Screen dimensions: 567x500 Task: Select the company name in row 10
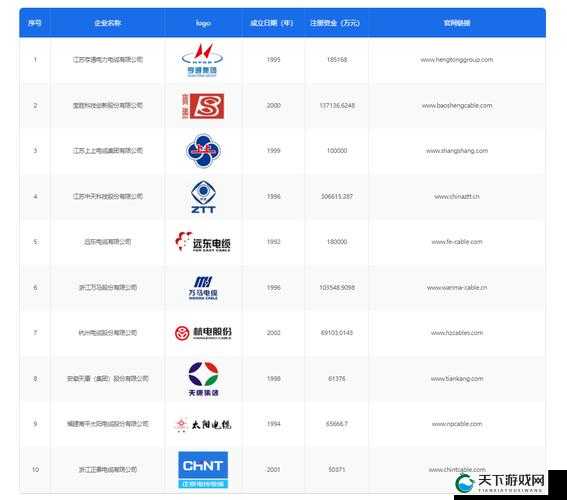click(x=108, y=470)
